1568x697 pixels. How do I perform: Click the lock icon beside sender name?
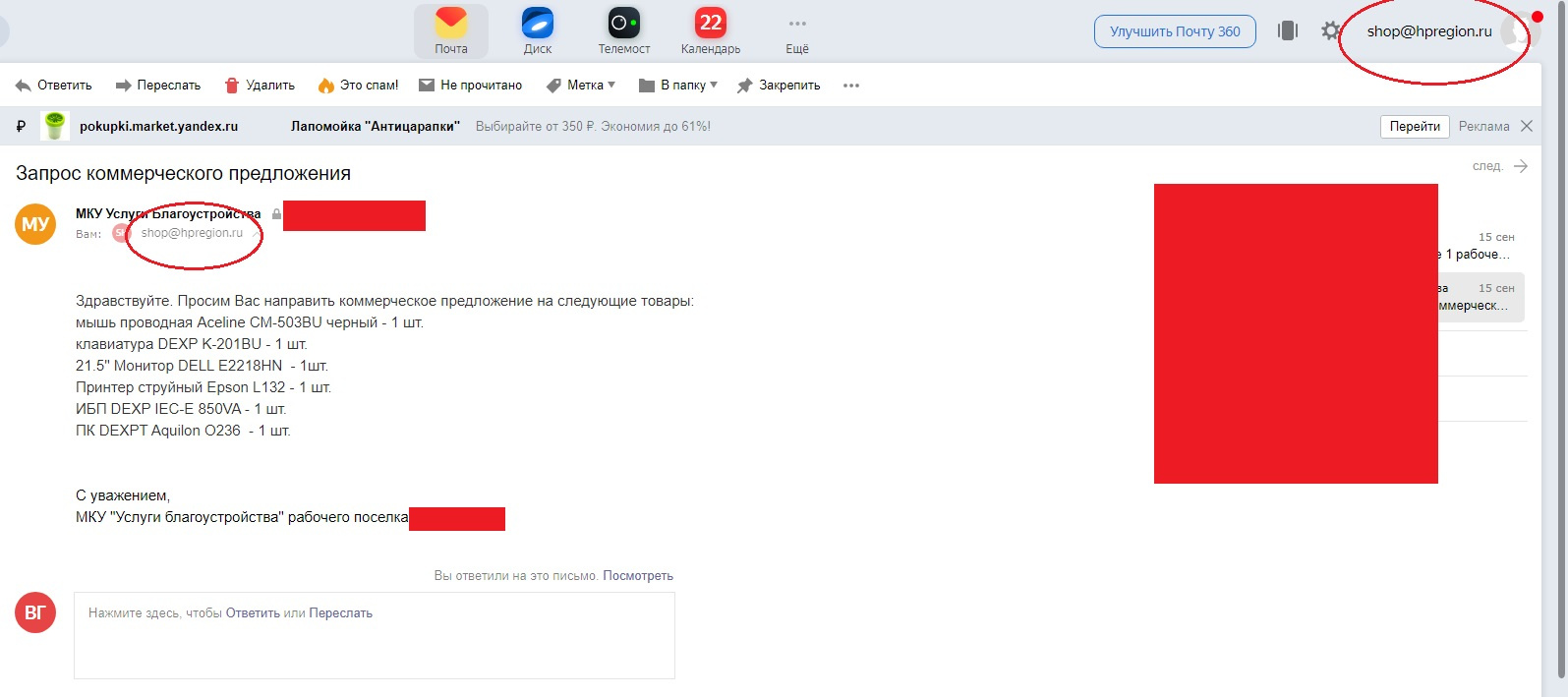coord(277,213)
